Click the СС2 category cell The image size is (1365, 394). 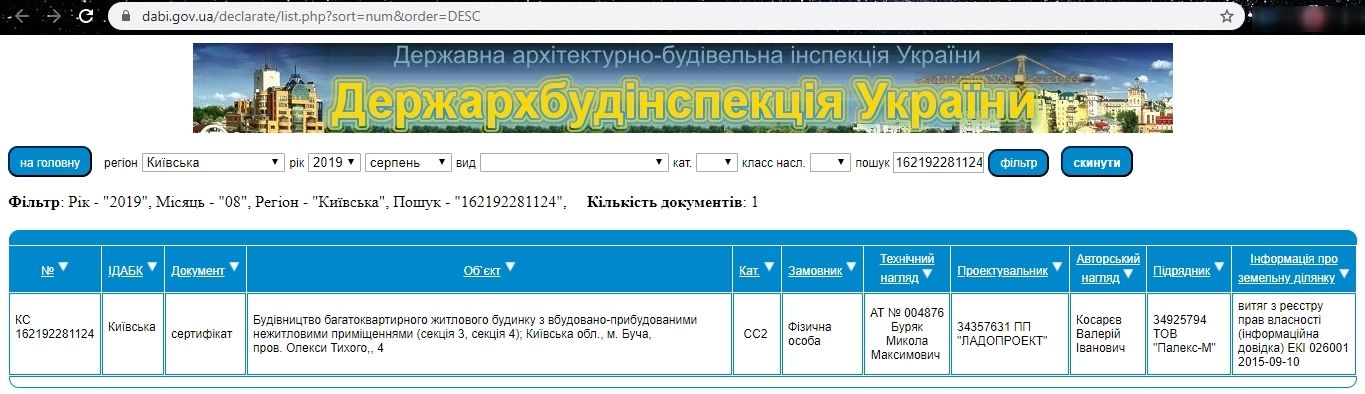756,334
